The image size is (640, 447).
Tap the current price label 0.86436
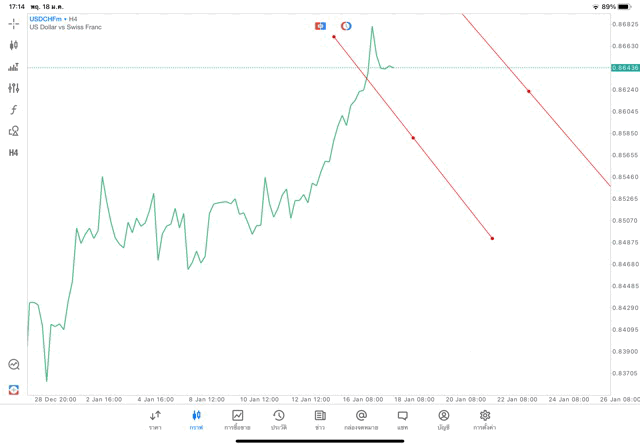click(624, 67)
